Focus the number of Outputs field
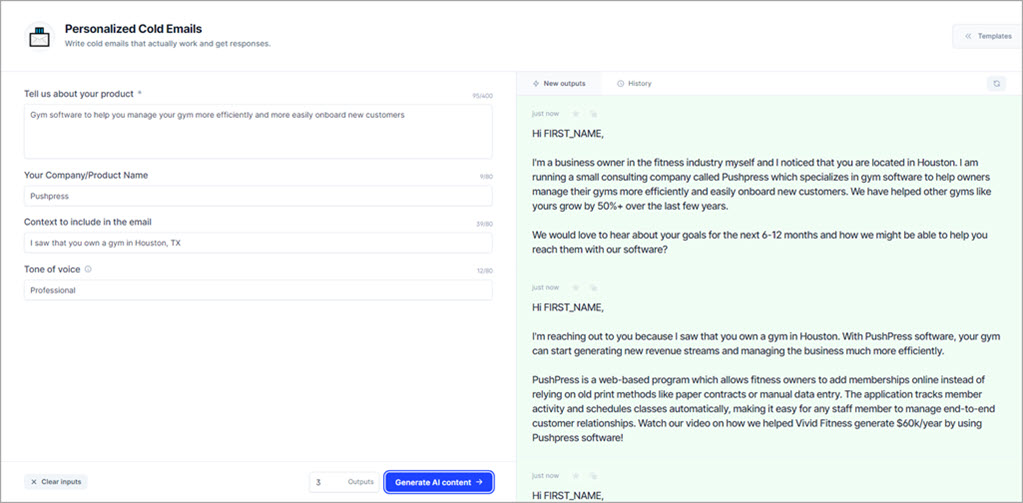This screenshot has height=503, width=1023. coord(328,482)
